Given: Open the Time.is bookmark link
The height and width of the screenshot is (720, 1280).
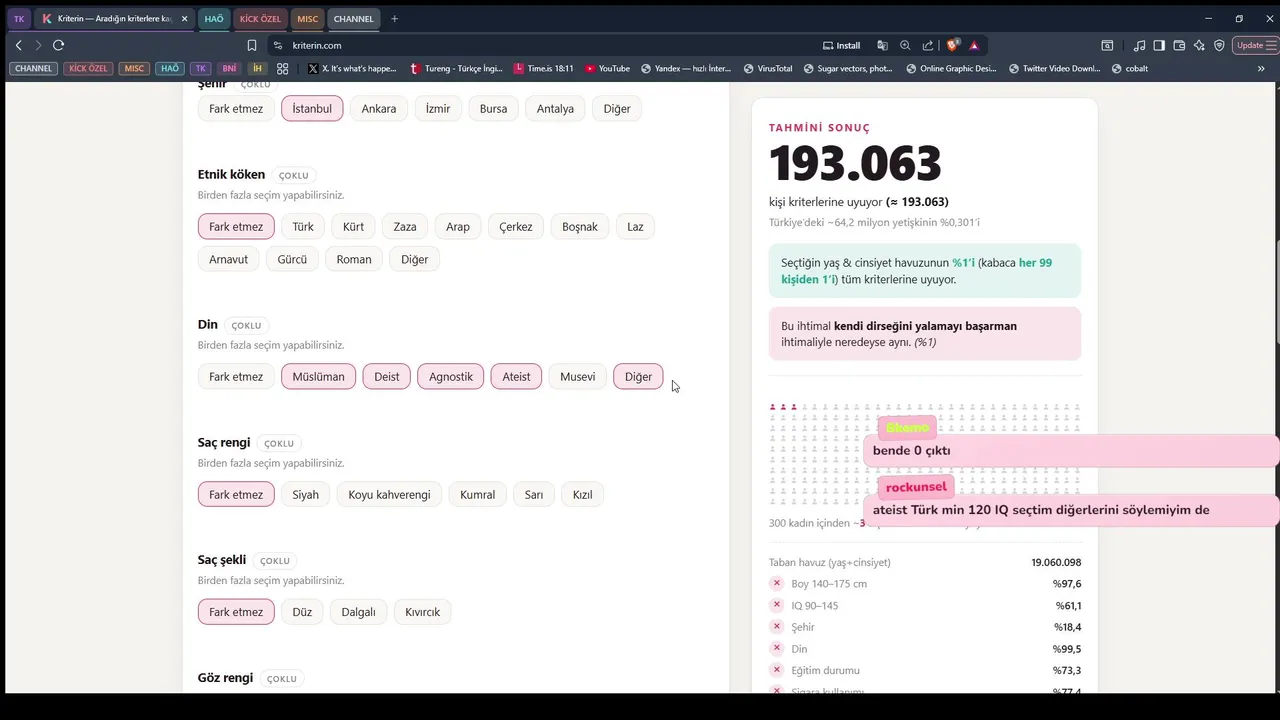Looking at the screenshot, I should [543, 68].
